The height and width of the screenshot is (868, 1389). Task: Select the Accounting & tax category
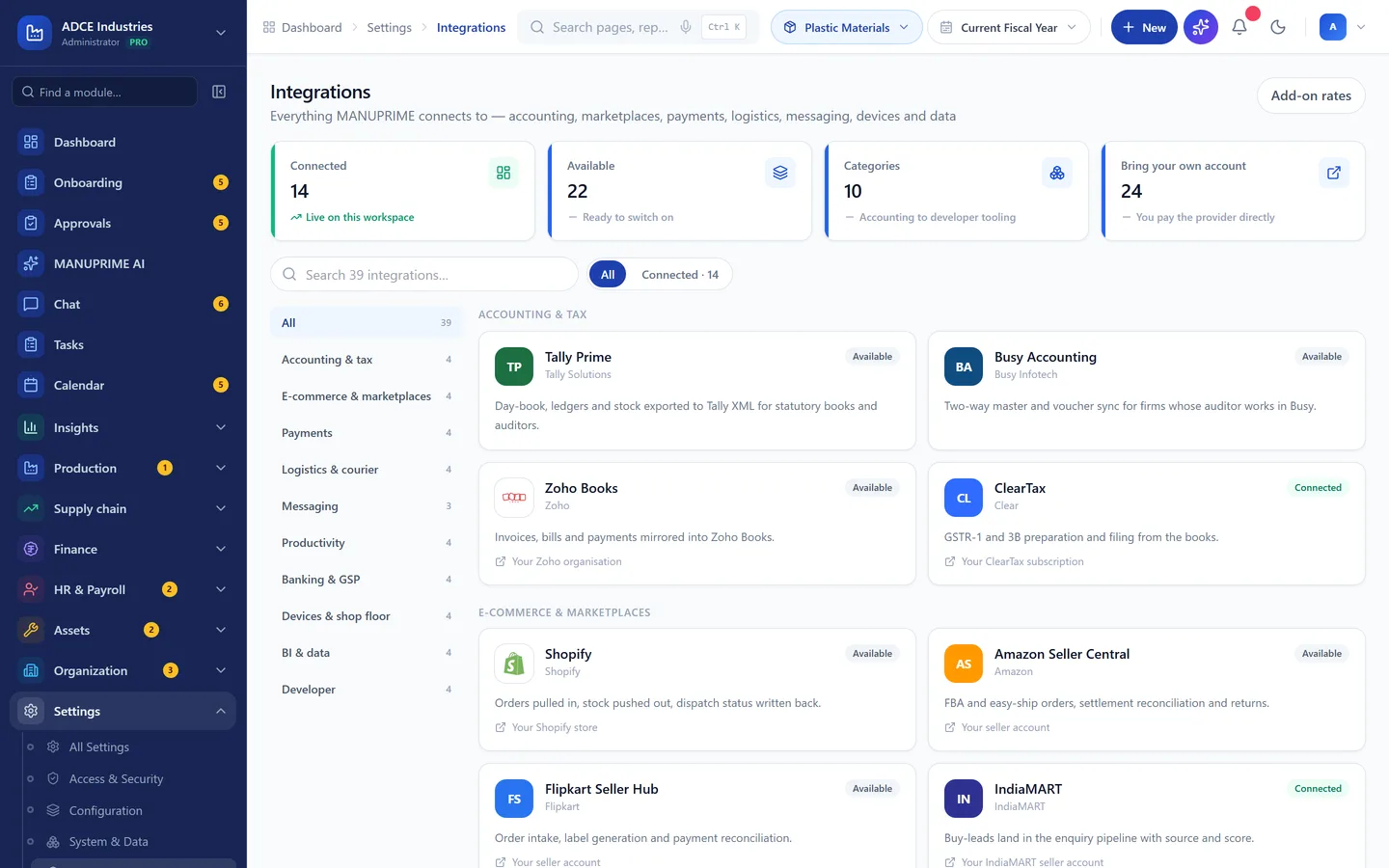[367, 360]
